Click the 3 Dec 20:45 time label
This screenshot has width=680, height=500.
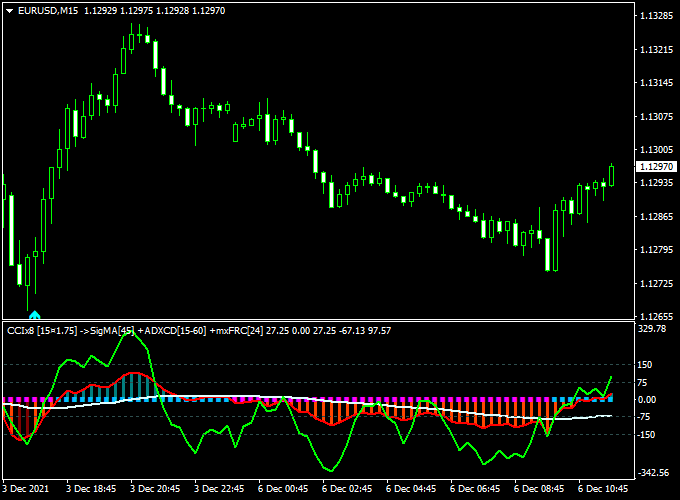click(x=155, y=489)
